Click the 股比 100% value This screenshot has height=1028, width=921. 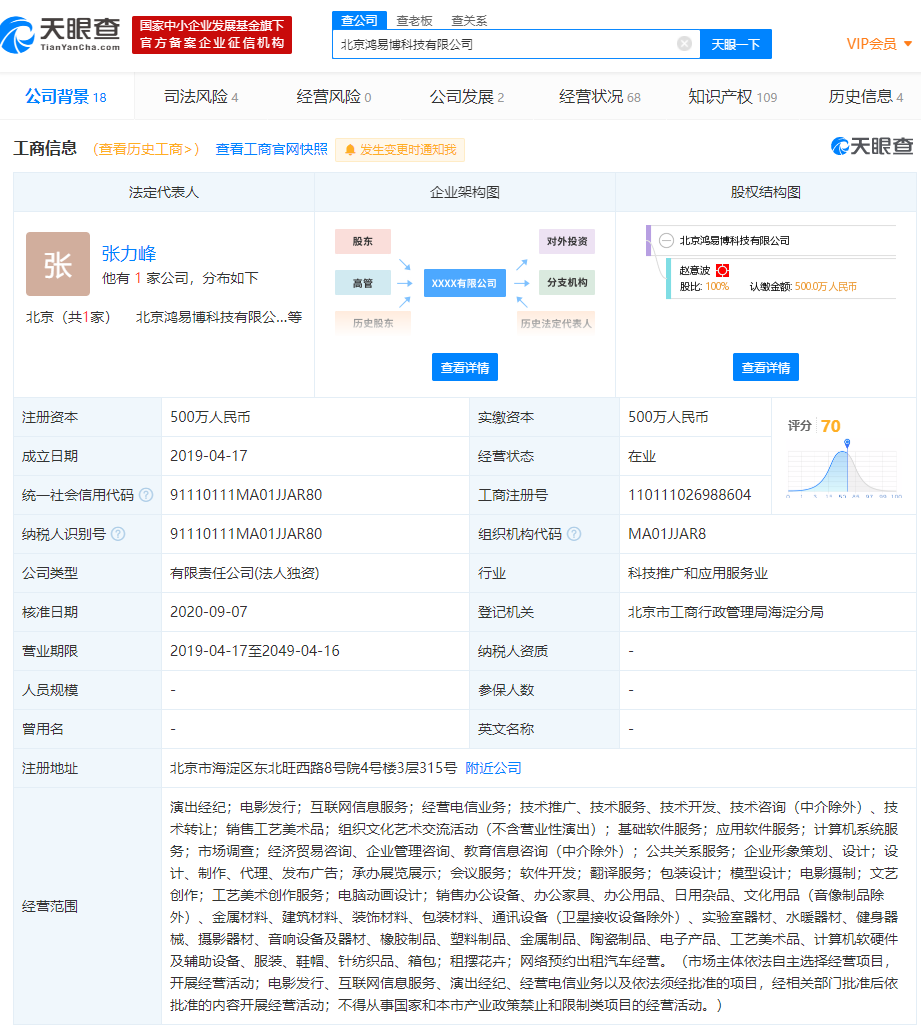click(x=717, y=287)
